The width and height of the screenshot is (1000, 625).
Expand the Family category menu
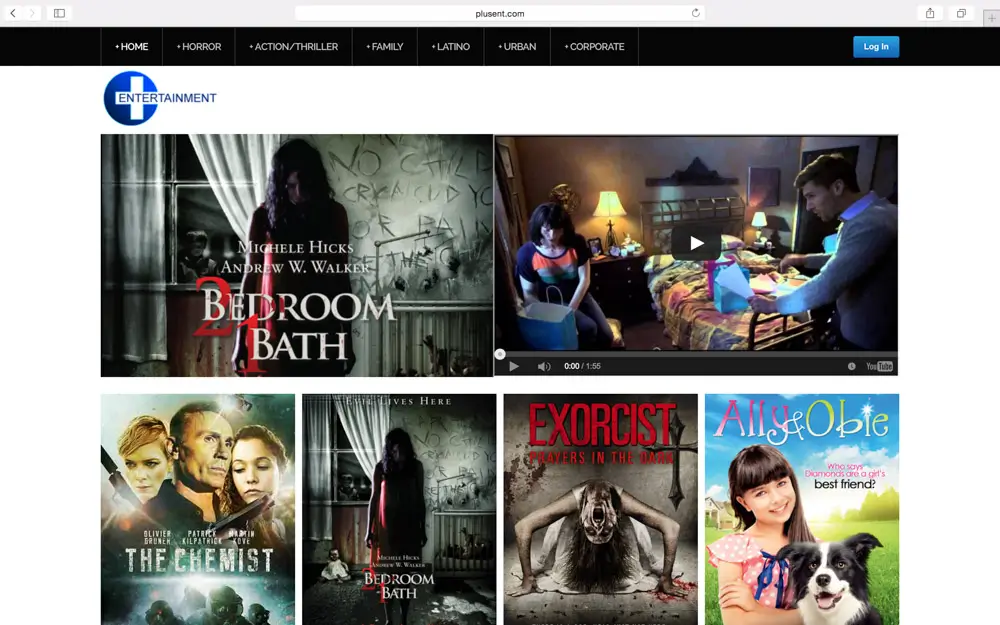385,47
